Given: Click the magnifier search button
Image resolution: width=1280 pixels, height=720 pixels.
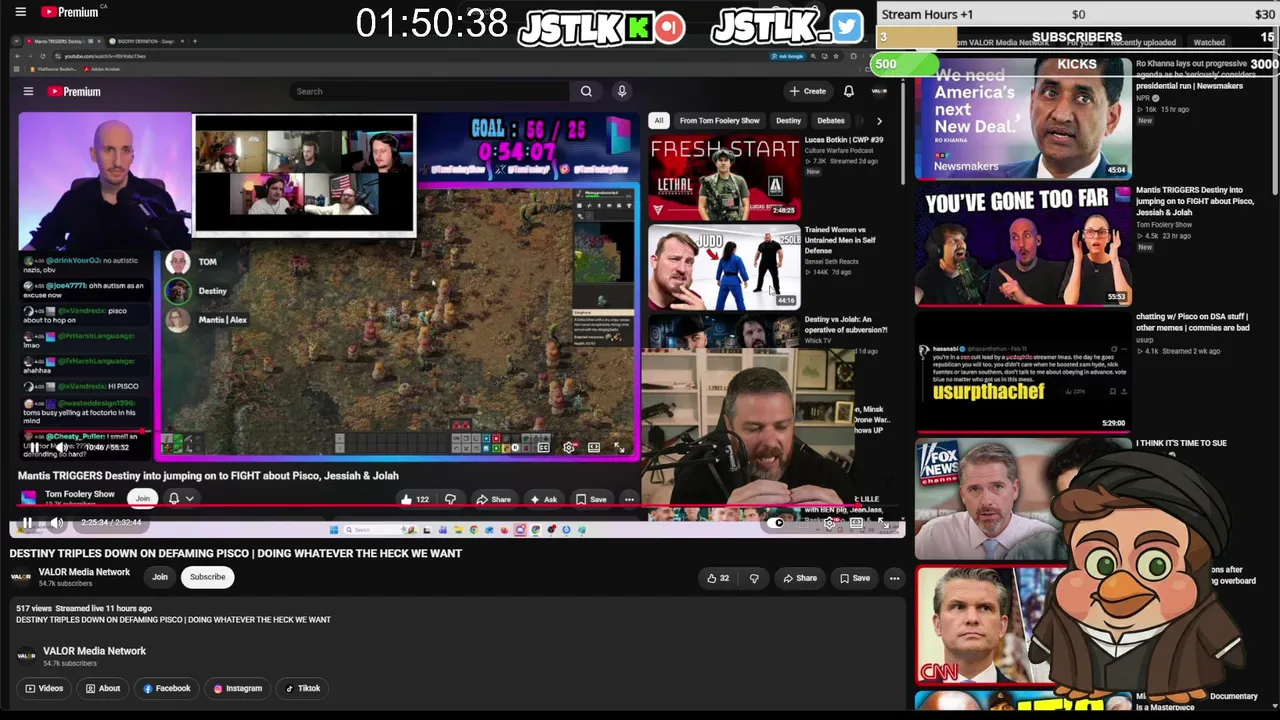Looking at the screenshot, I should (x=586, y=91).
